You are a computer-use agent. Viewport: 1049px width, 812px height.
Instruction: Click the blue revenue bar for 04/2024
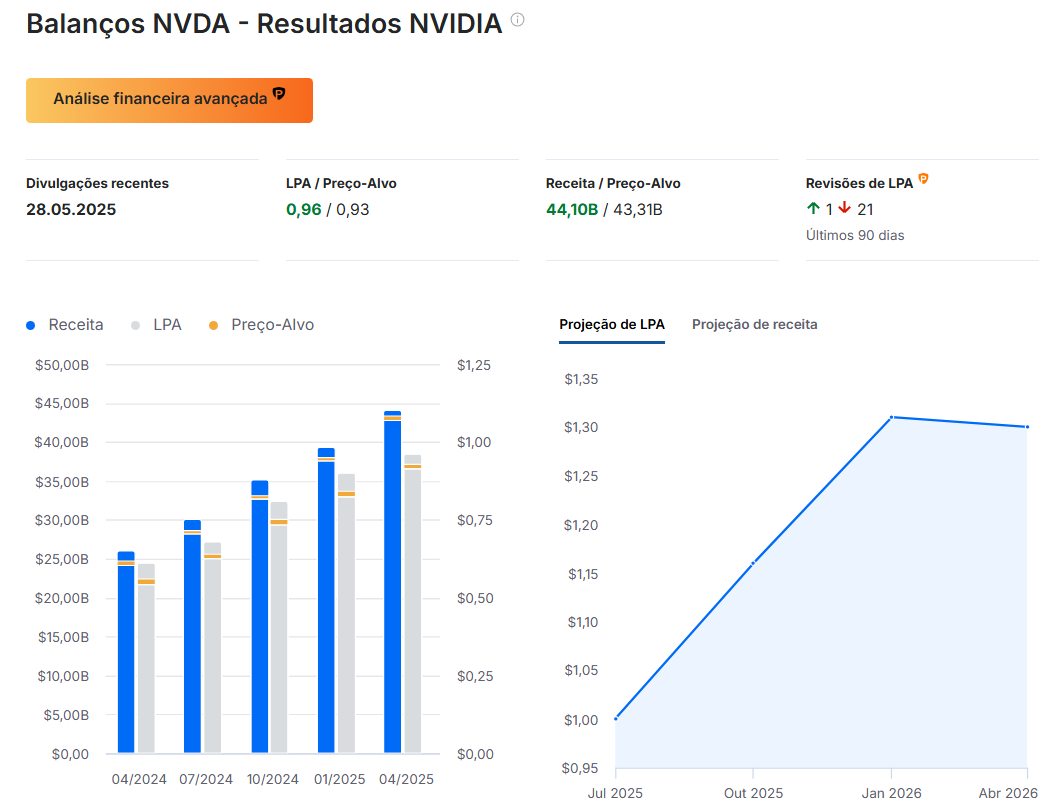pyautogui.click(x=126, y=652)
